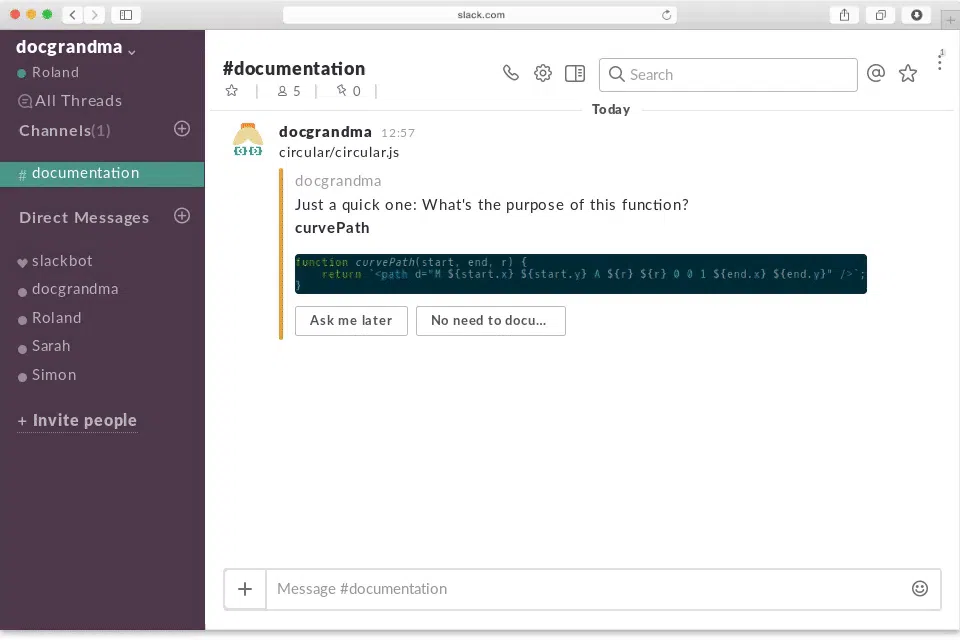View the 5 channel members

point(288,91)
